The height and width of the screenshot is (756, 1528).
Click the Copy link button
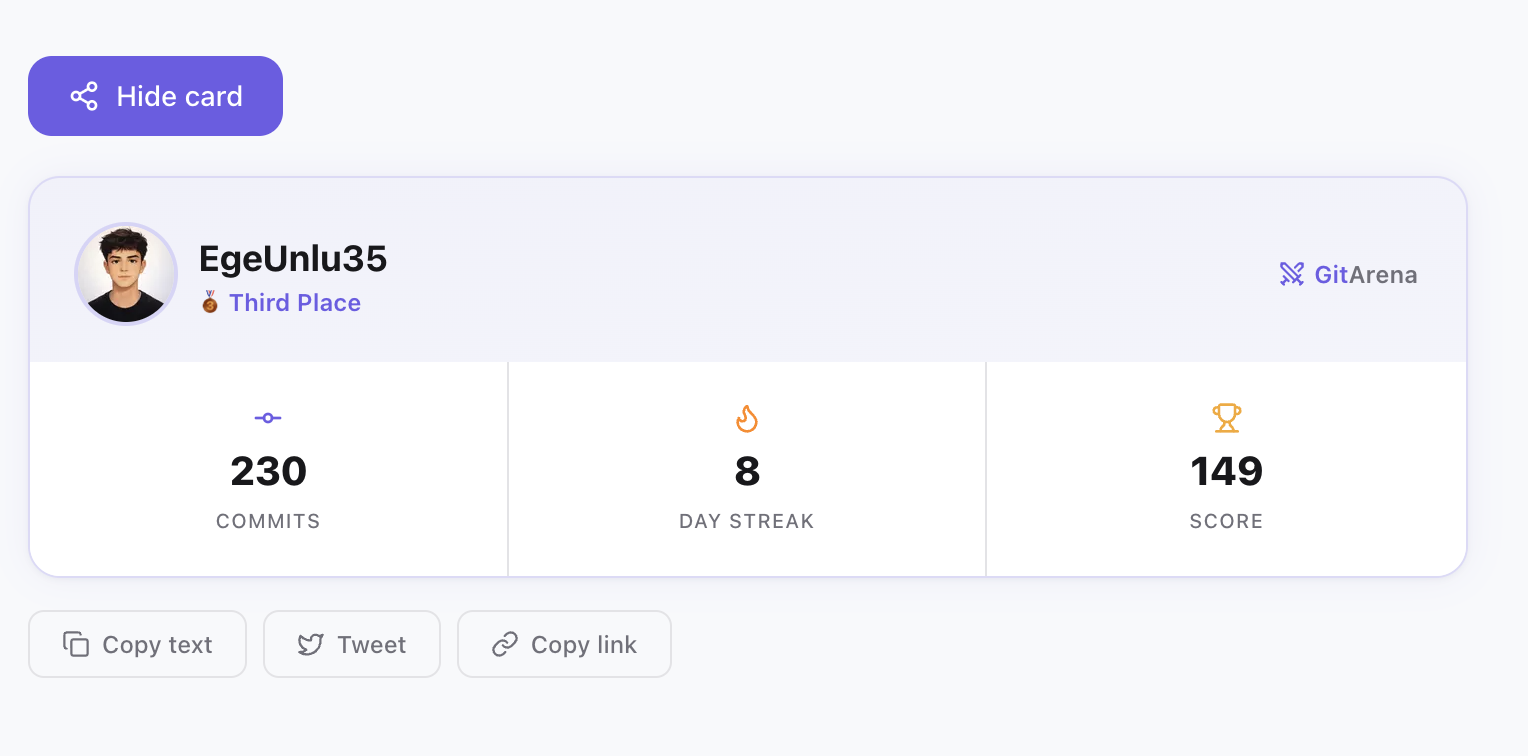(564, 644)
